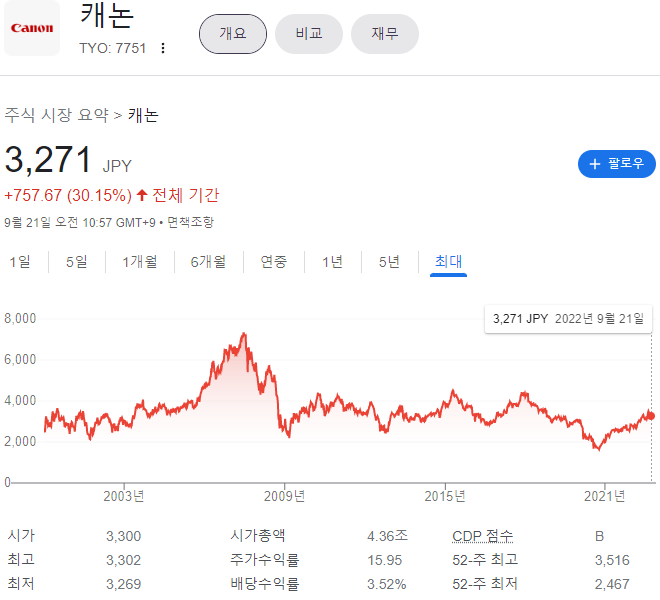Click the red endpoint dot on the chart
The image size is (660, 600).
(x=651, y=416)
